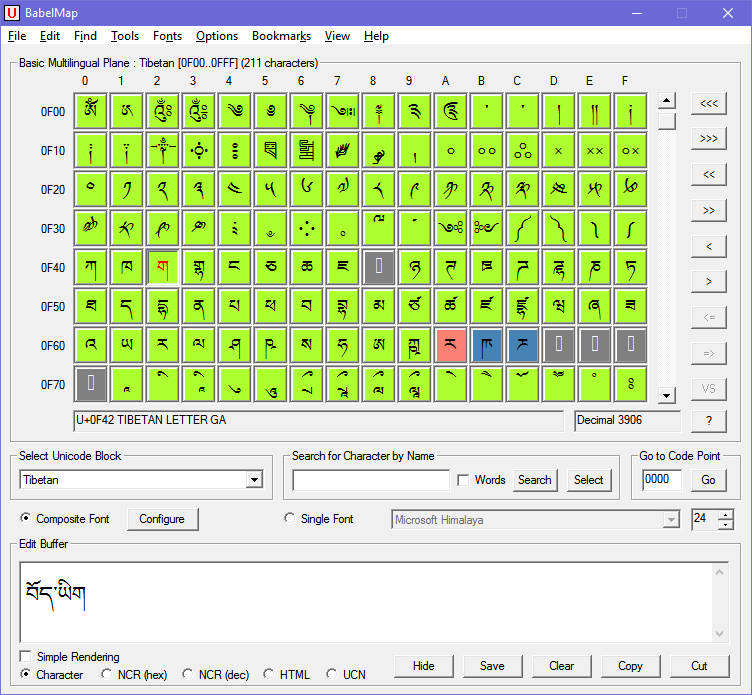Select the character cell at U+0F33

pos(199,228)
